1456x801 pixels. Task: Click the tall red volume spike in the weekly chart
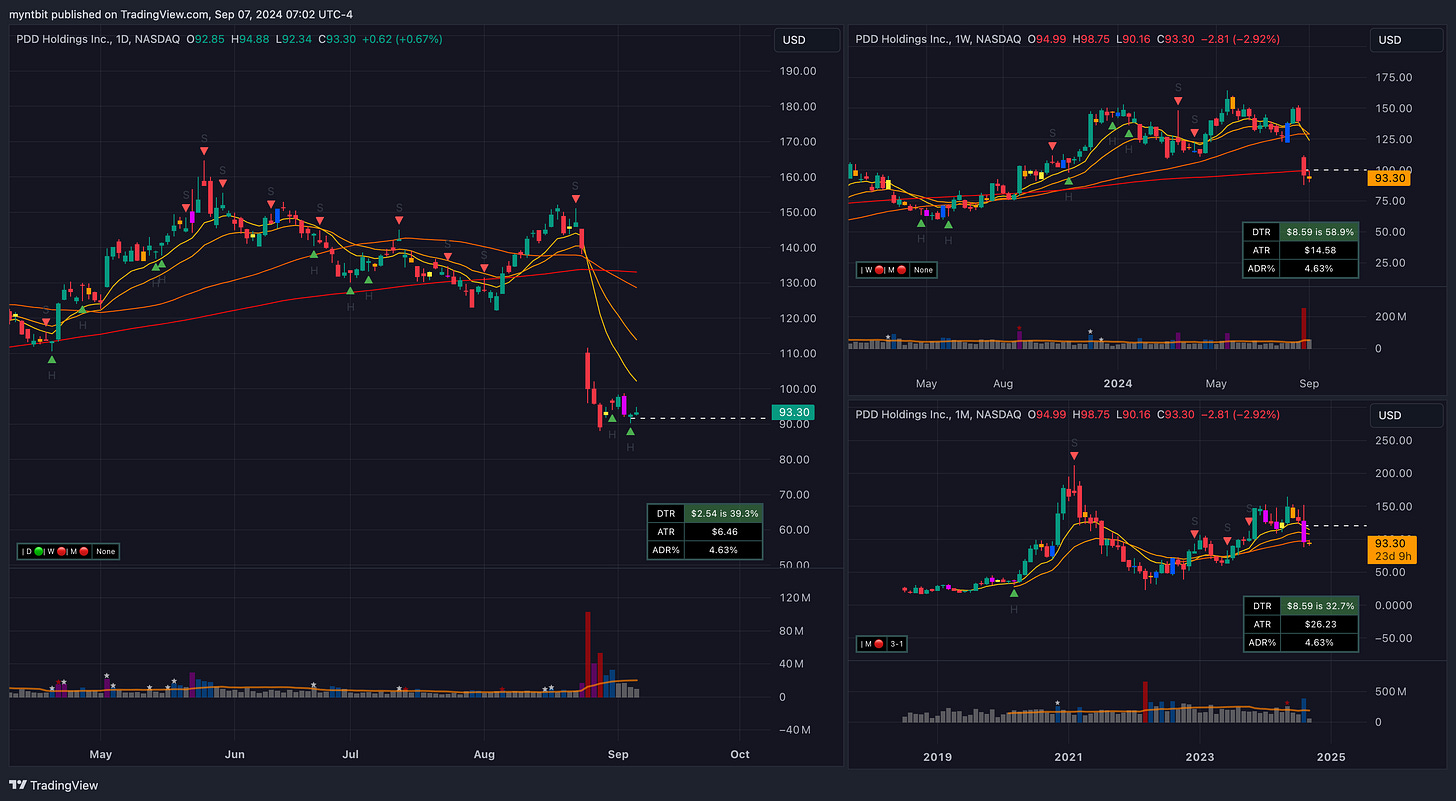point(1303,328)
